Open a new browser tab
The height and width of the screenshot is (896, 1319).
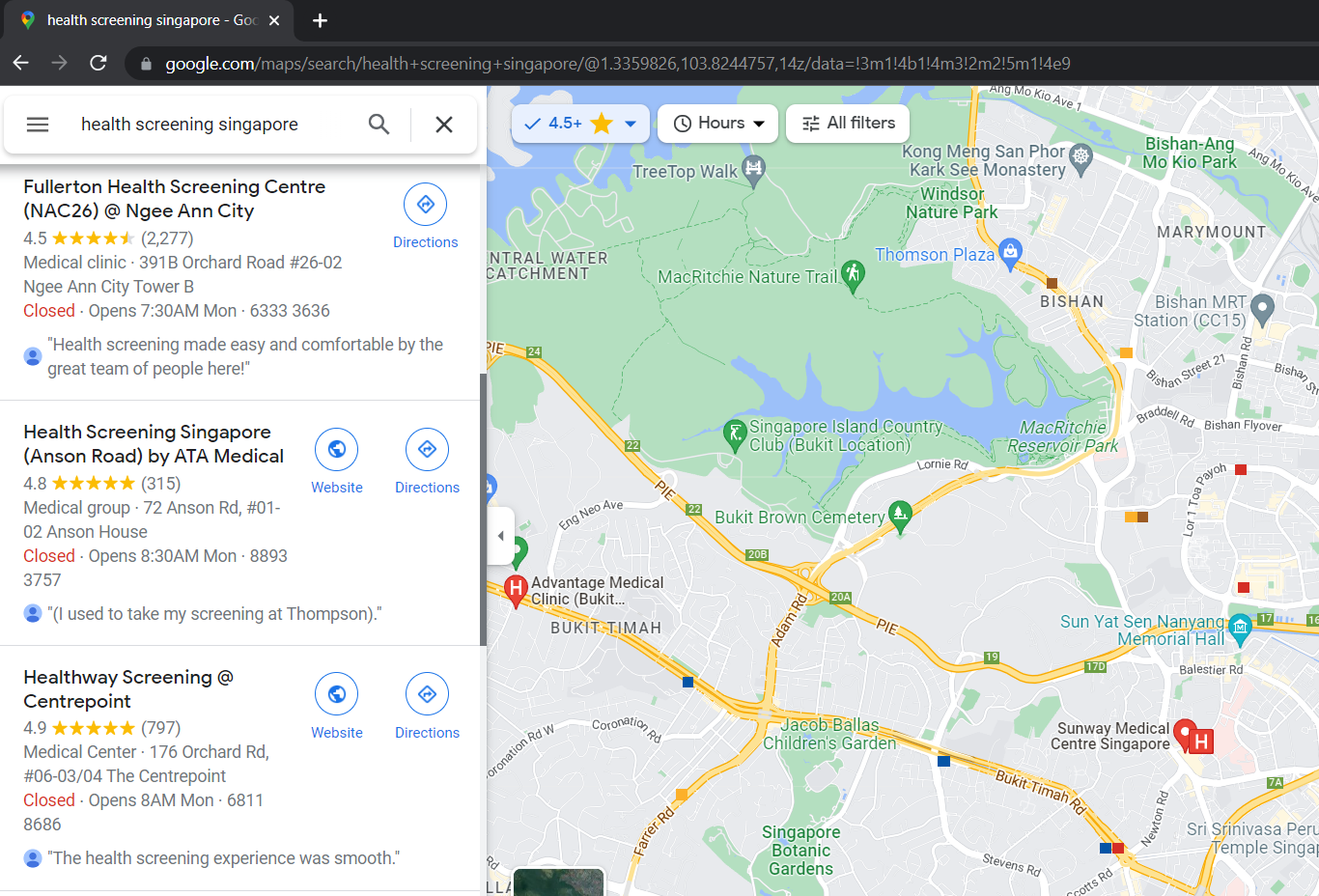(x=320, y=20)
